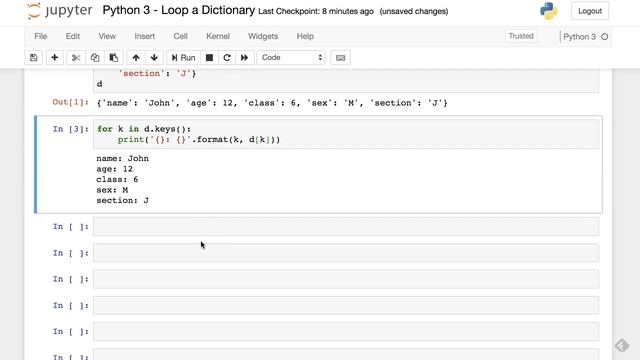Screen dimensions: 640x360
Task: Click the Last Checkpoint status text
Action: 316,11
